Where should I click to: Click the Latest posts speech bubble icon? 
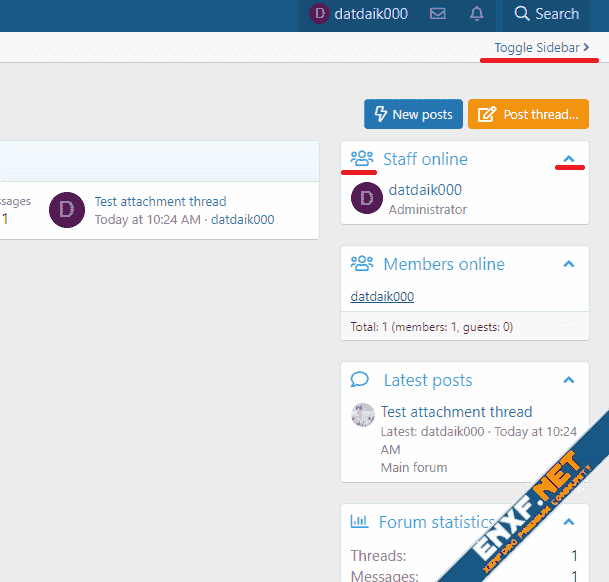(360, 380)
